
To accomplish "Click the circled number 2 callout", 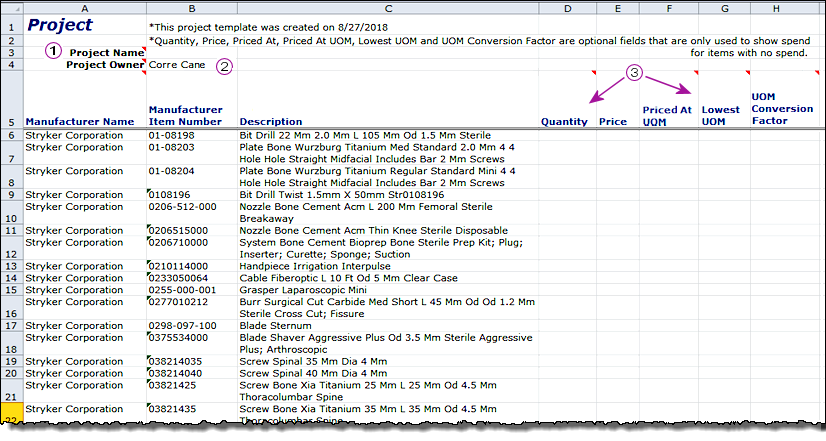I will [x=225, y=67].
